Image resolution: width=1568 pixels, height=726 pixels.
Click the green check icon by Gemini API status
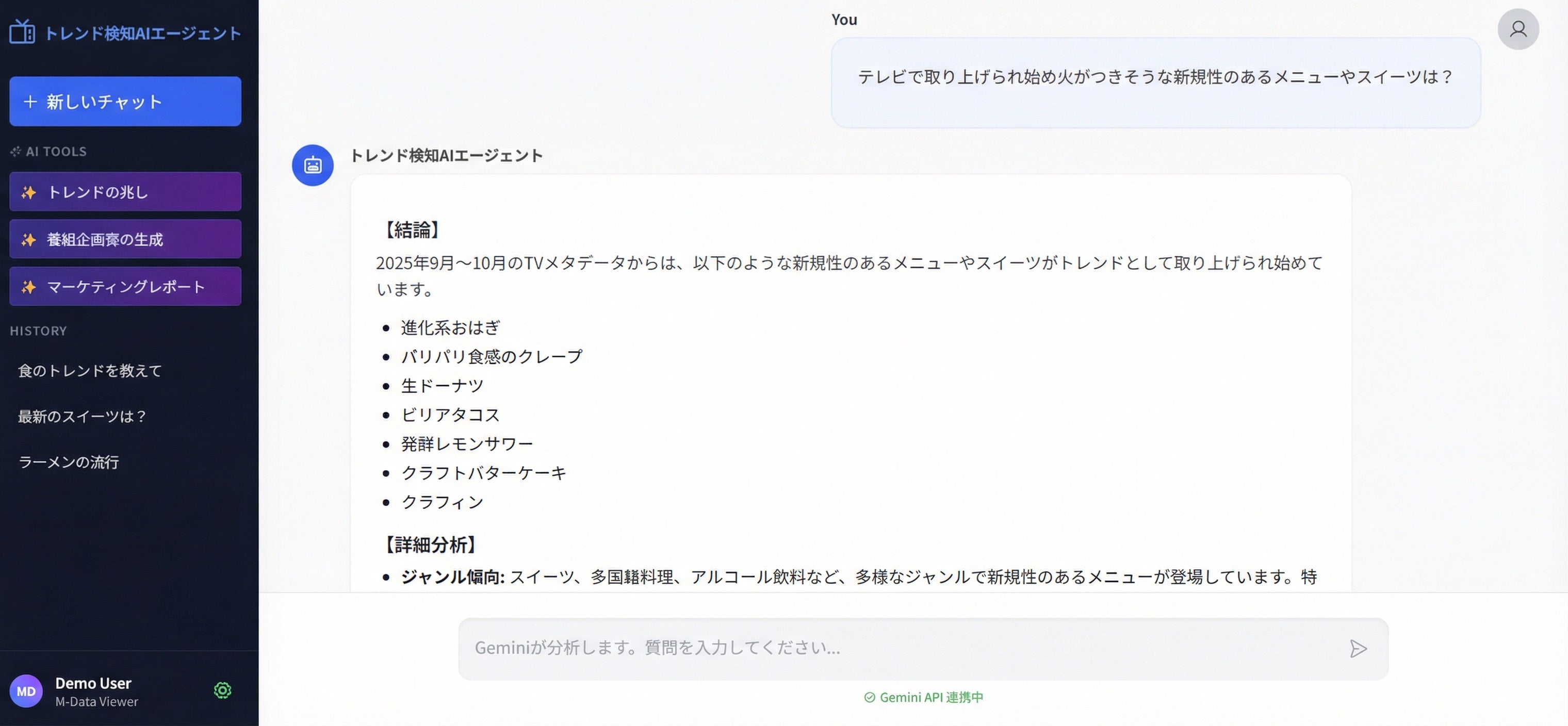point(869,698)
